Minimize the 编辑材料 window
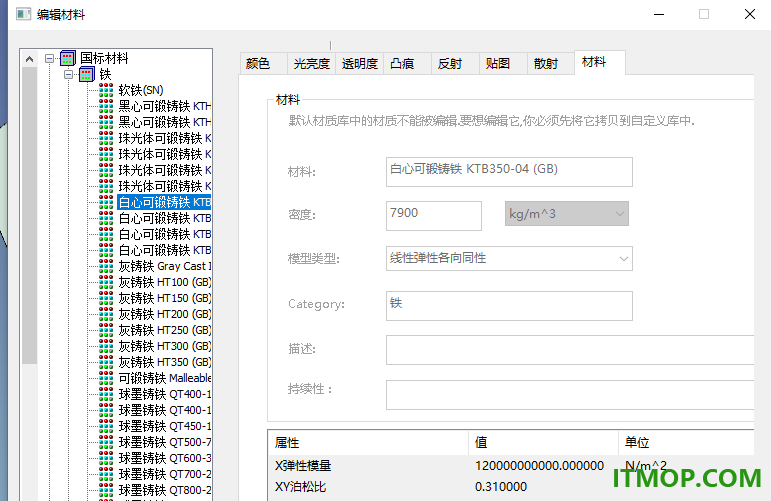Screen dimensions: 771x501 coord(659,14)
